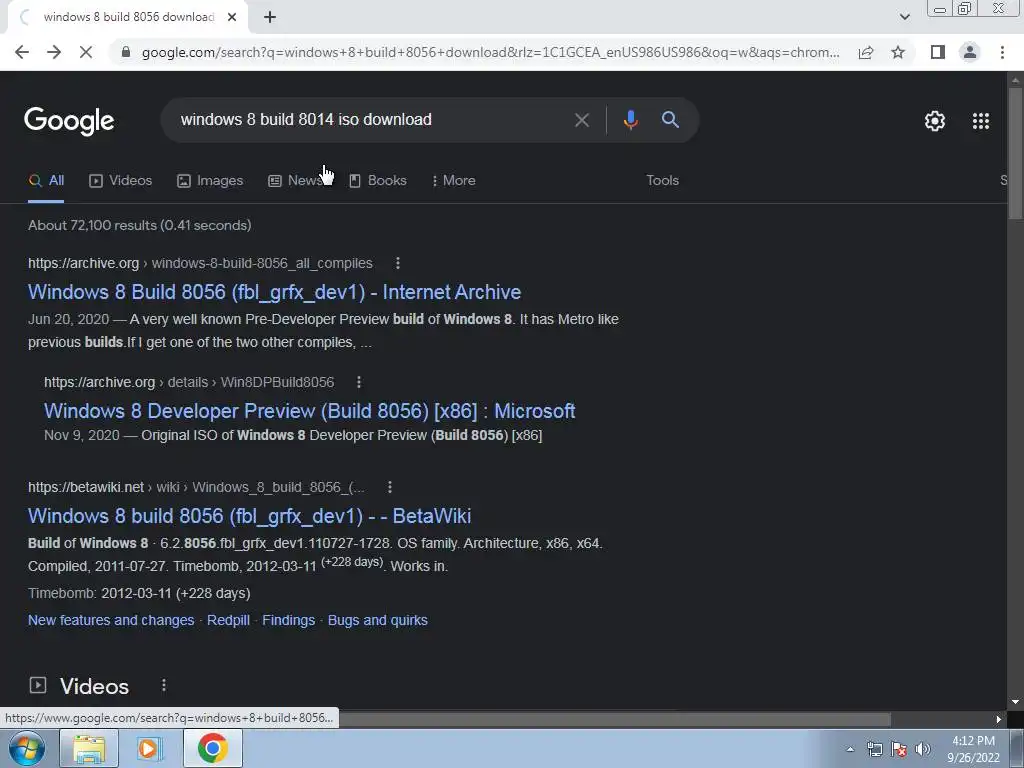Click the About 72,100 results text

click(x=140, y=225)
